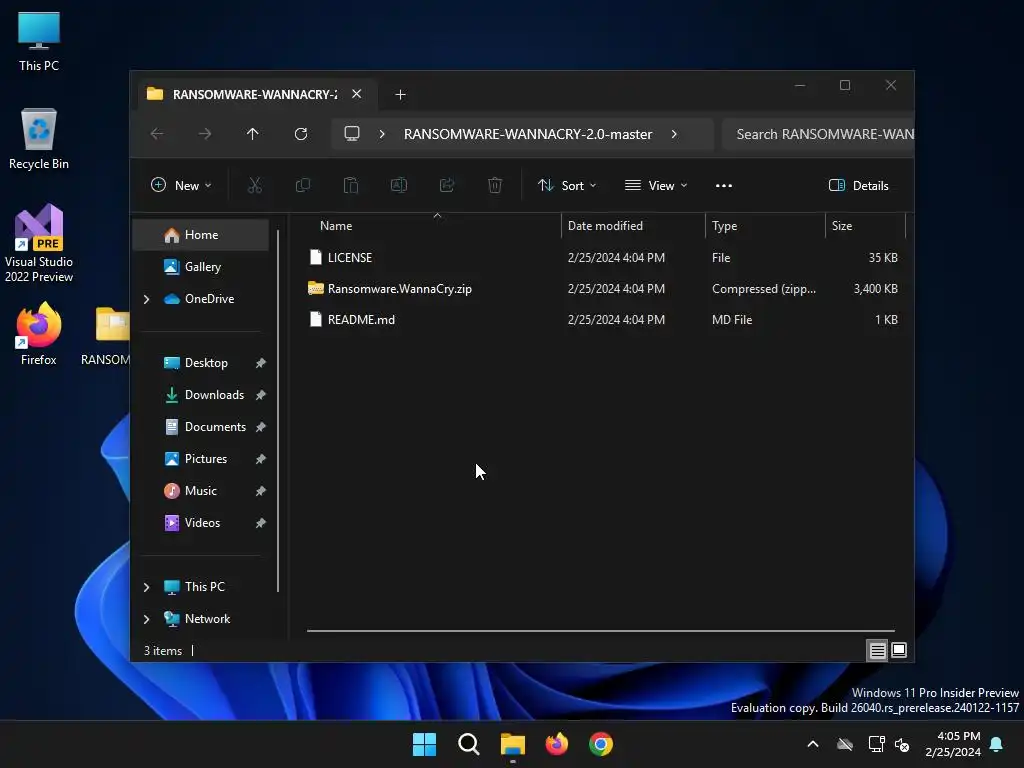Launch Chrome from taskbar
Screen dimensions: 1024x768
[601, 744]
